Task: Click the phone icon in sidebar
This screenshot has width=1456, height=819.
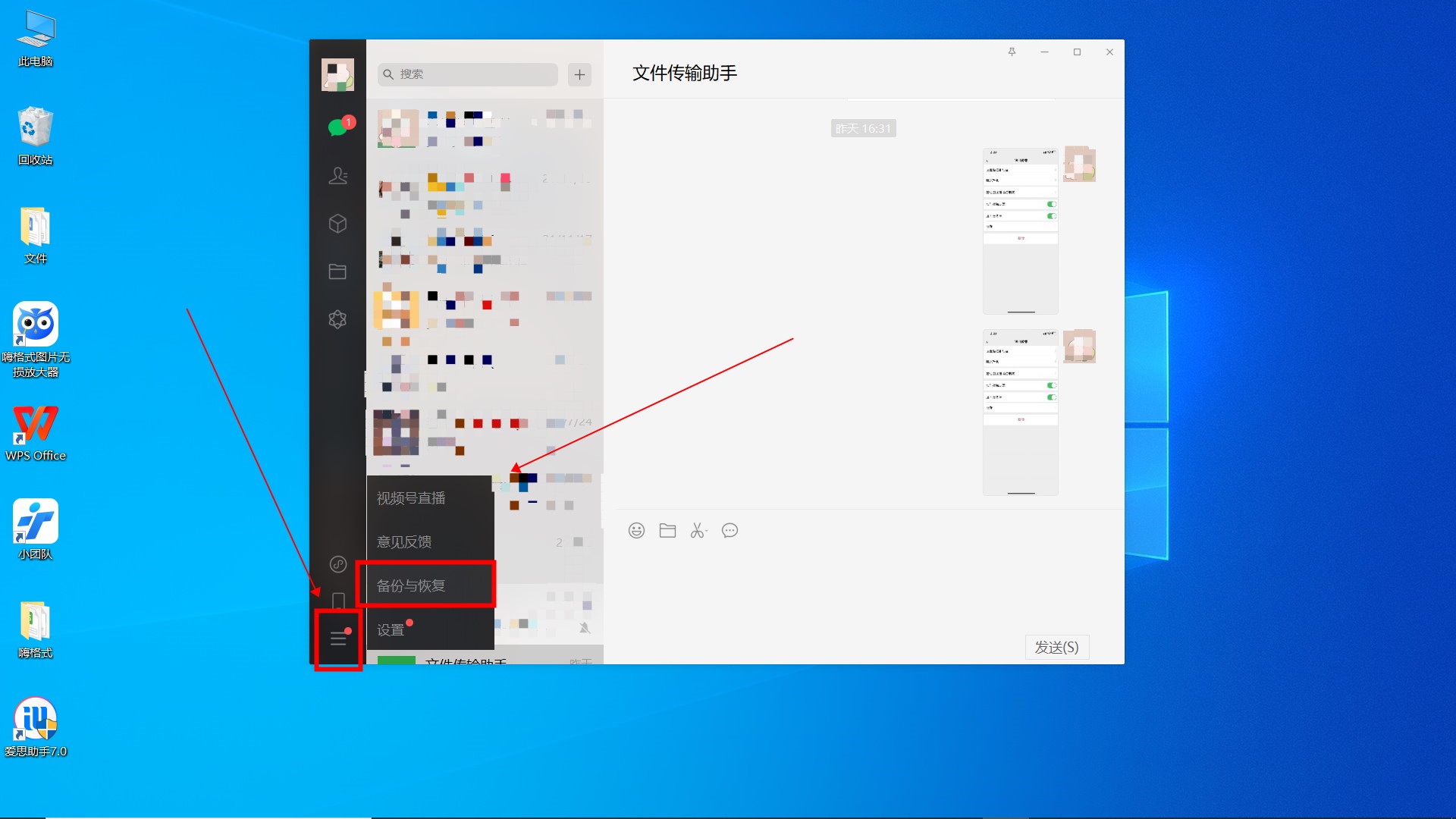Action: click(x=338, y=601)
